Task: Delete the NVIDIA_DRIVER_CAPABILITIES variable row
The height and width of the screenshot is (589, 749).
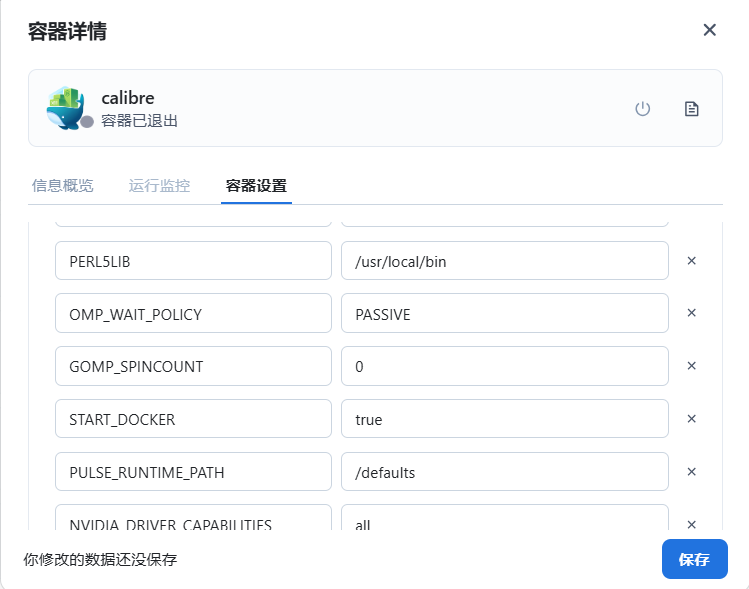Action: [x=691, y=524]
